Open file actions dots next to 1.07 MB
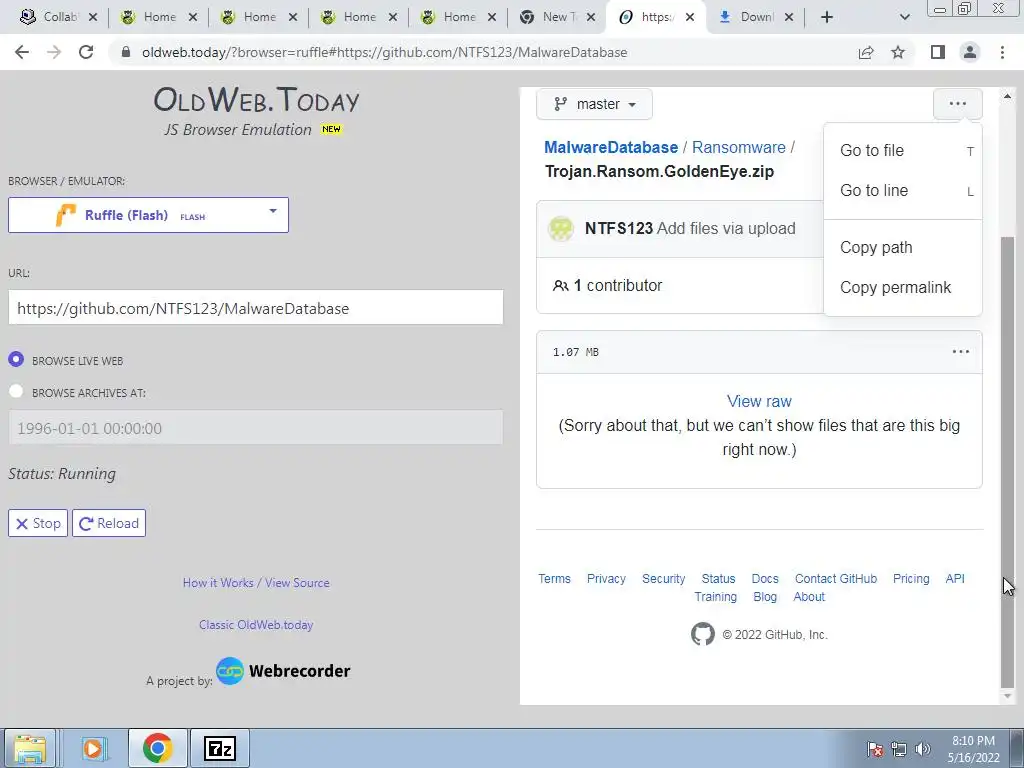The height and width of the screenshot is (768, 1024). [x=961, y=351]
